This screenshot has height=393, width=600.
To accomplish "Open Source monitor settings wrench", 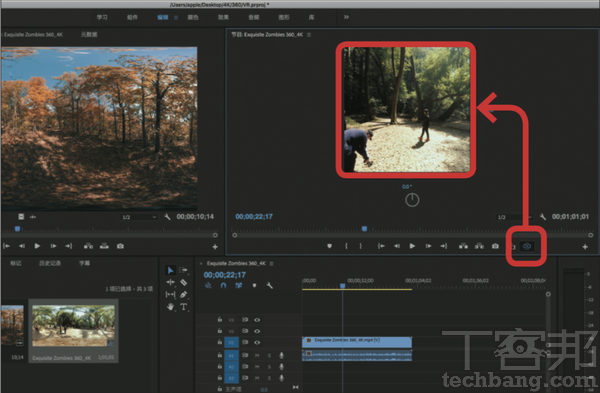I will point(167,217).
